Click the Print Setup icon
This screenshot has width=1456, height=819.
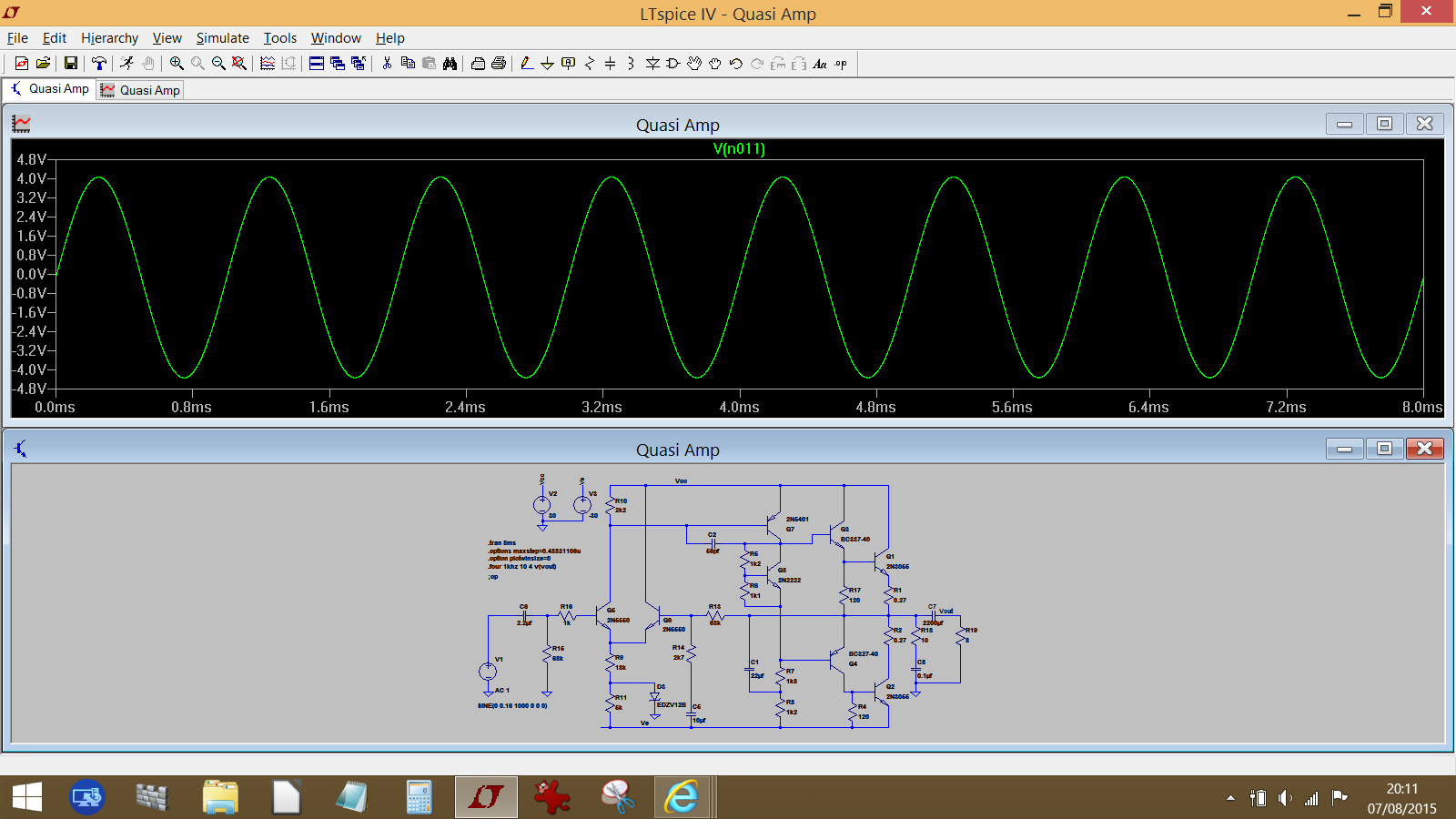478,63
